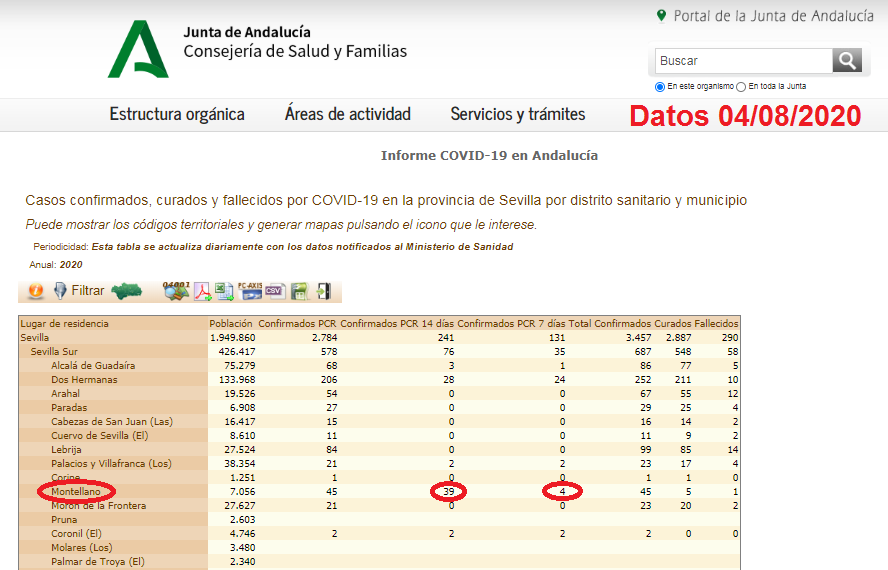Export the table to Excel
Image resolution: width=888 pixels, height=570 pixels.
[x=225, y=291]
